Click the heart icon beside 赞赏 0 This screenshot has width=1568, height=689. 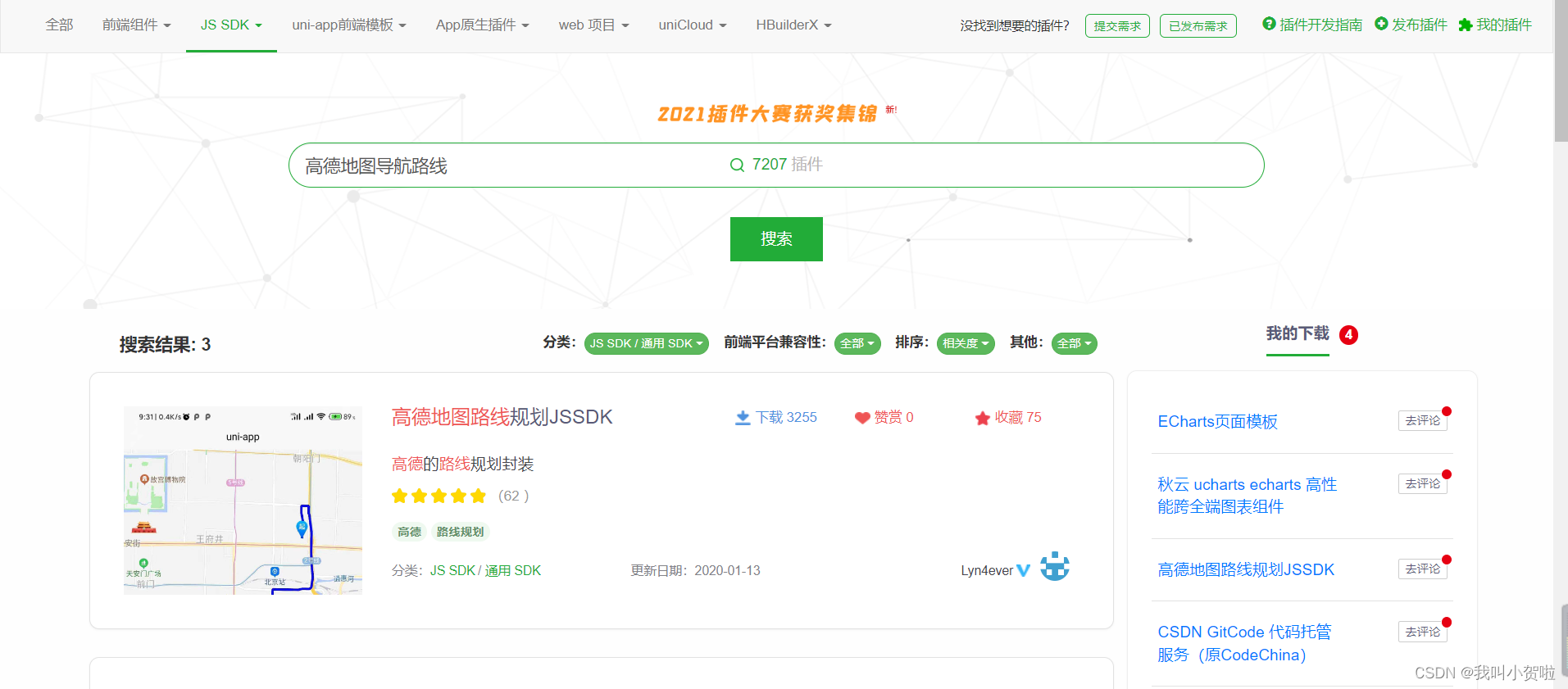pos(861,418)
